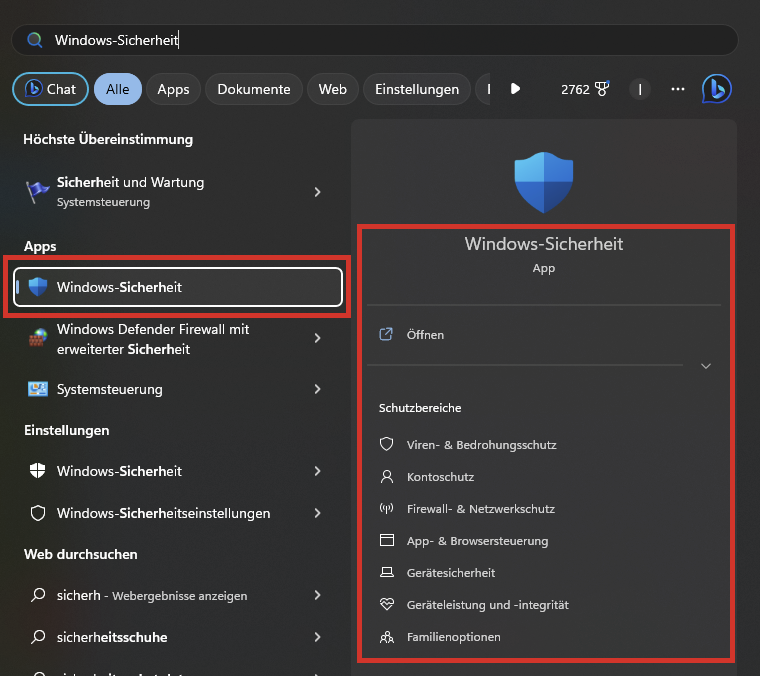Click the Bing Chat icon at top right
Image resolution: width=760 pixels, height=676 pixels.
coord(716,89)
